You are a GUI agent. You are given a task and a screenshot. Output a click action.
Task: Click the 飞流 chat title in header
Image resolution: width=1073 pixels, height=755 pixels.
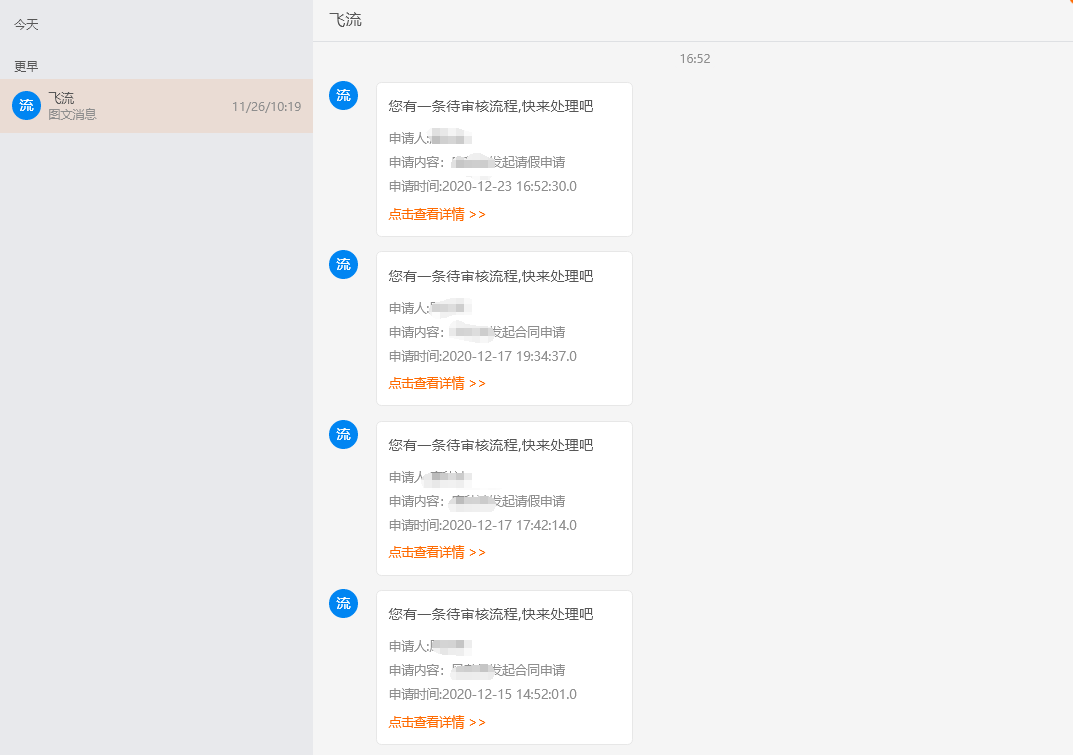pyautogui.click(x=345, y=20)
